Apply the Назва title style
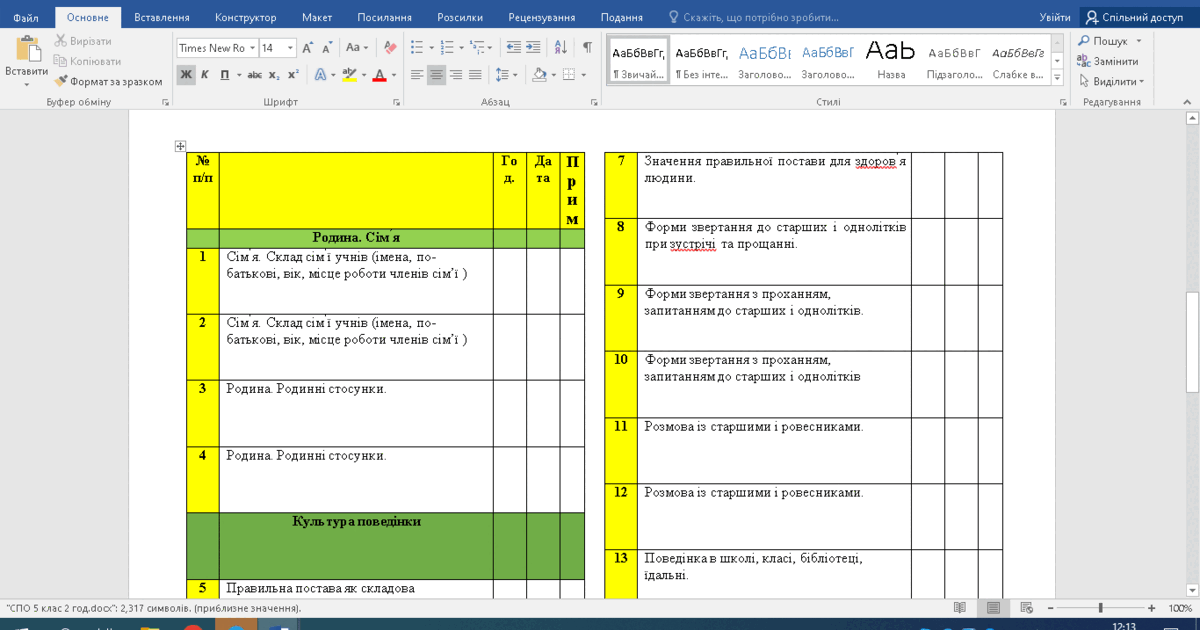This screenshot has width=1200, height=630. [x=891, y=61]
